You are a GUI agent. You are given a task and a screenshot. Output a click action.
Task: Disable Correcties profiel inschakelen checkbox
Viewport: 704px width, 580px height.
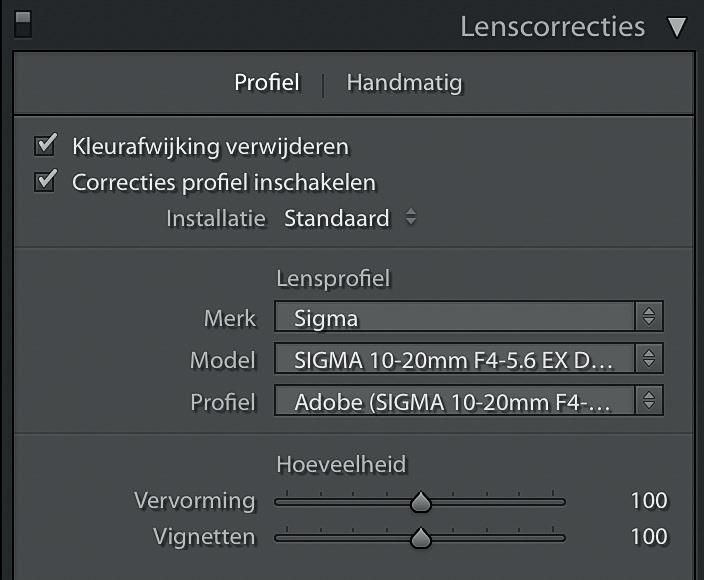[x=45, y=182]
